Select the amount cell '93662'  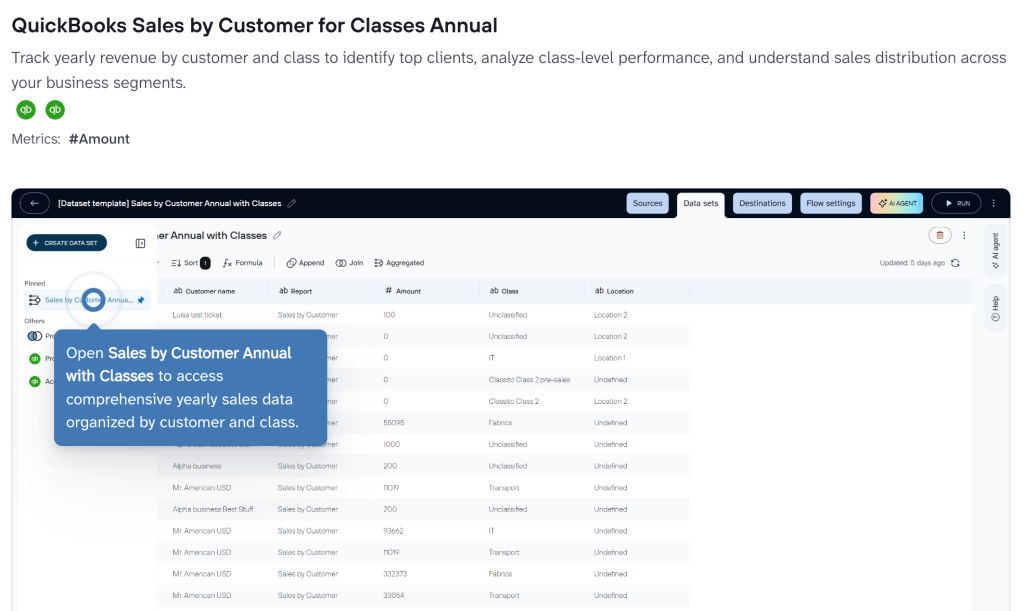click(x=393, y=531)
